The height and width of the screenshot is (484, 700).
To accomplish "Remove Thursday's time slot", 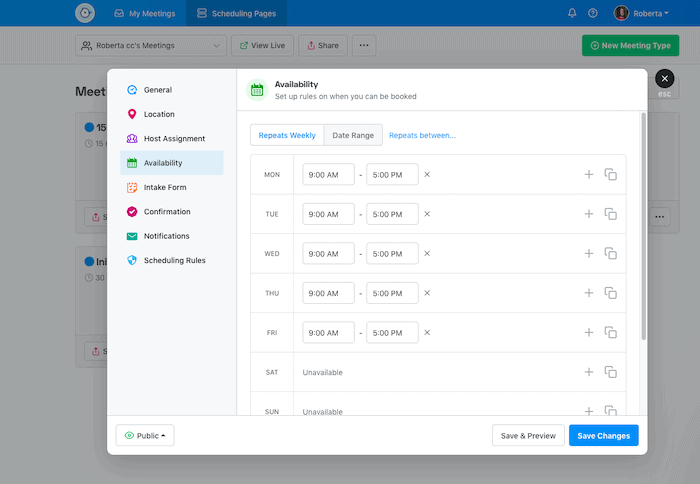I will (427, 293).
